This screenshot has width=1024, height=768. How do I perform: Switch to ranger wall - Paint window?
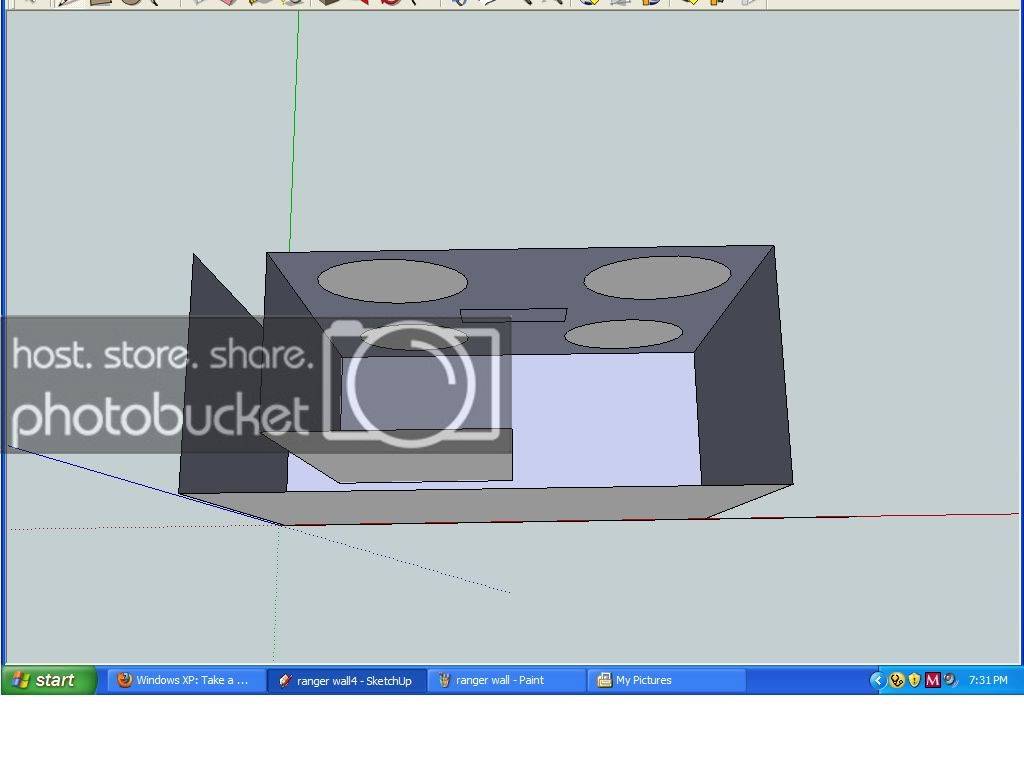(x=507, y=680)
